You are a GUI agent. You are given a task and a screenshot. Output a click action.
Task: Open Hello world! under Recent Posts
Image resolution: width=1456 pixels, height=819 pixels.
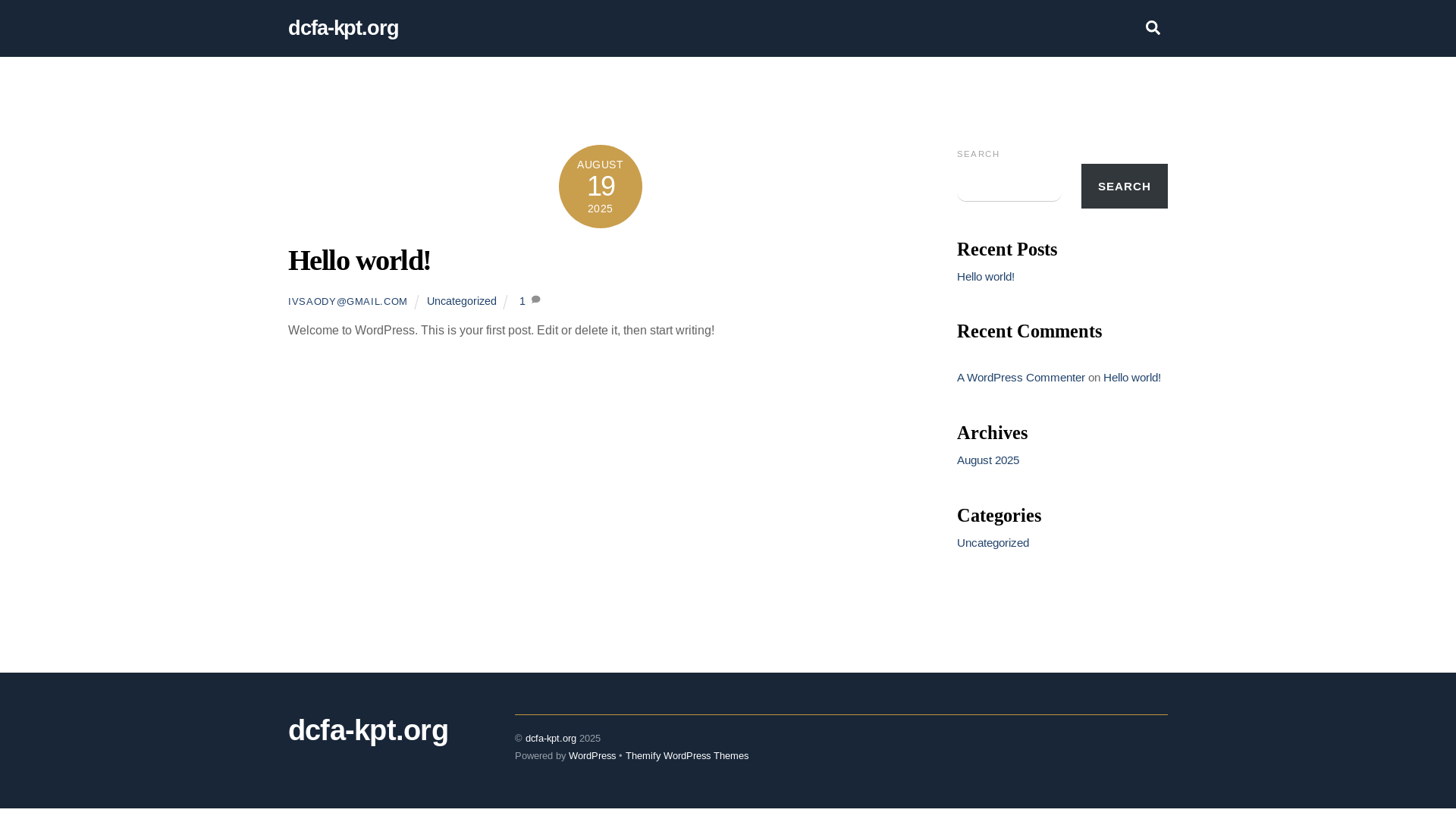click(985, 277)
